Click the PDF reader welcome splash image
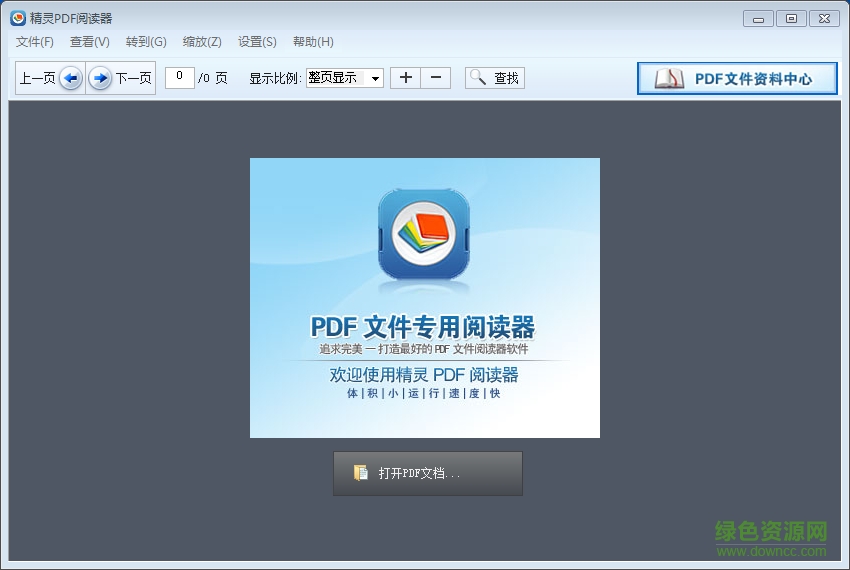Screen dimensions: 850x570 pos(425,297)
